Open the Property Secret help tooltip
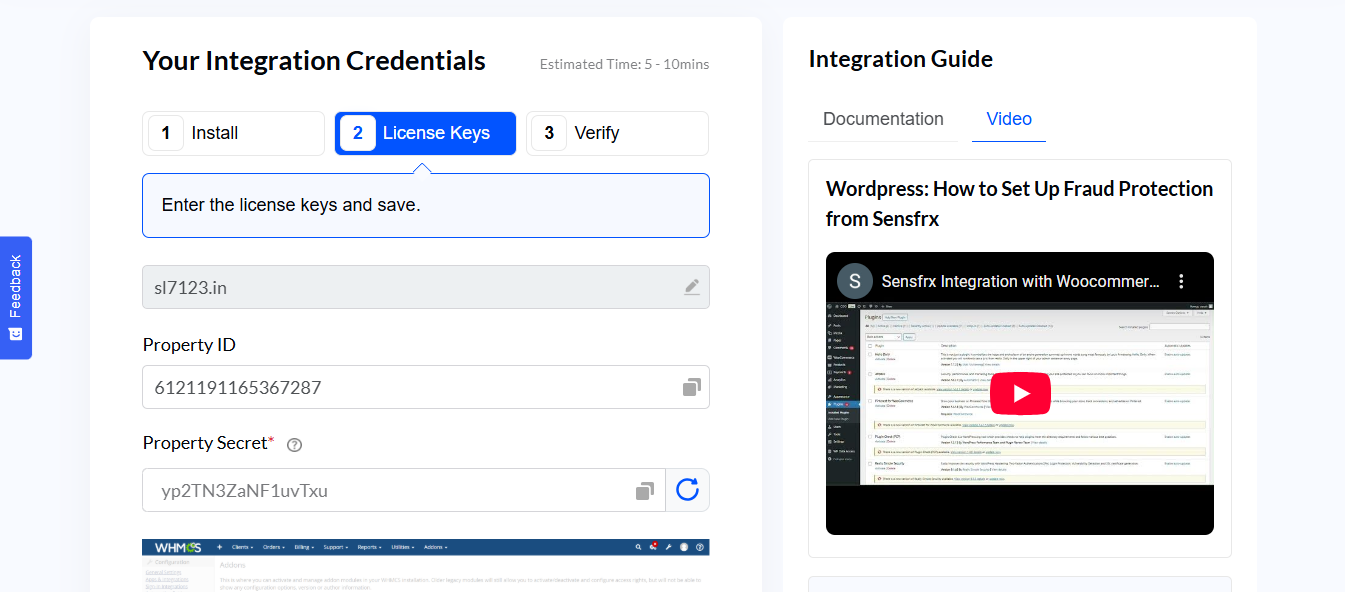 [x=294, y=445]
